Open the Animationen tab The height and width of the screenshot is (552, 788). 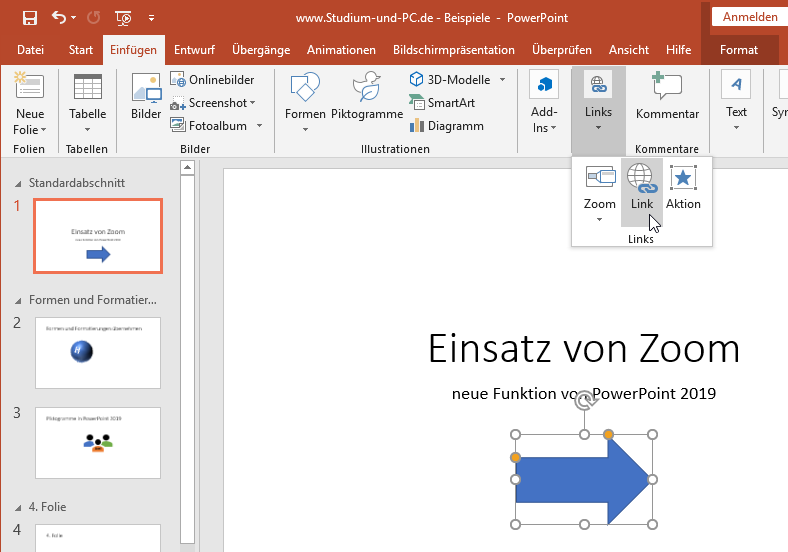(341, 50)
